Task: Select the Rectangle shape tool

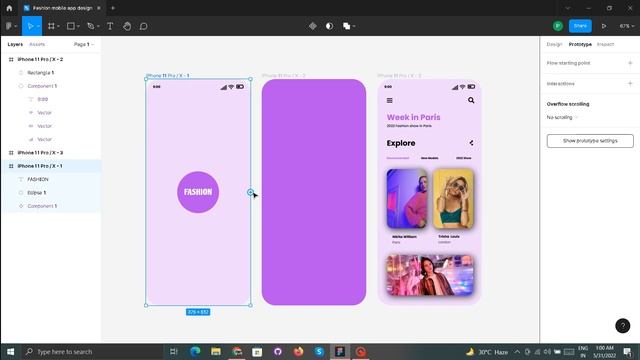Action: (x=71, y=26)
